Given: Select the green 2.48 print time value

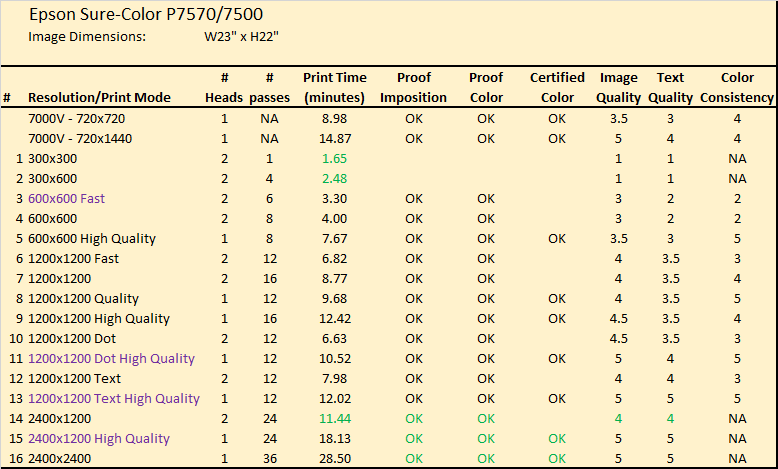Looking at the screenshot, I should [x=334, y=179].
